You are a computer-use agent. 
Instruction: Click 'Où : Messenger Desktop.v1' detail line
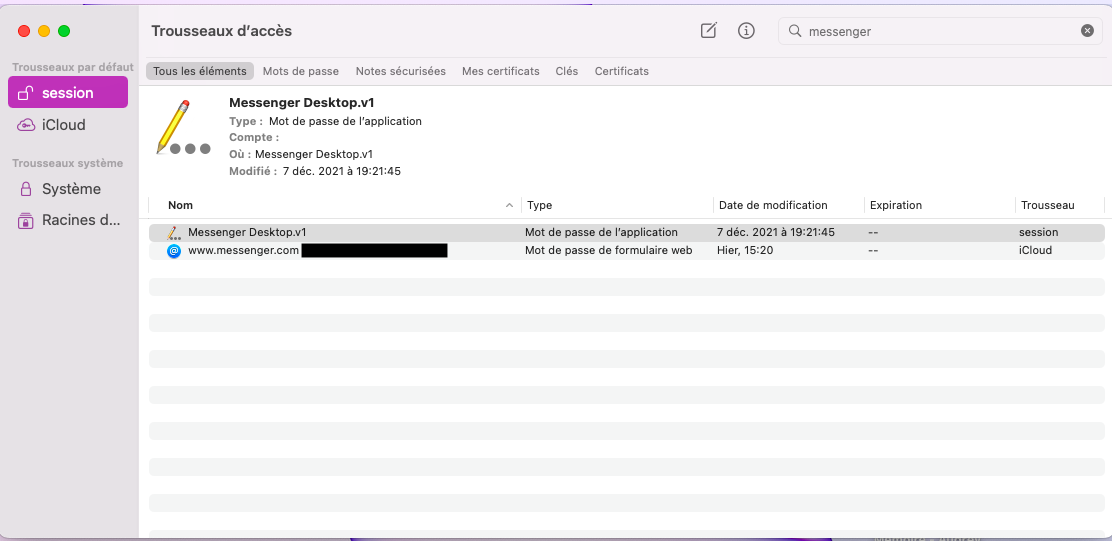pyautogui.click(x=301, y=155)
